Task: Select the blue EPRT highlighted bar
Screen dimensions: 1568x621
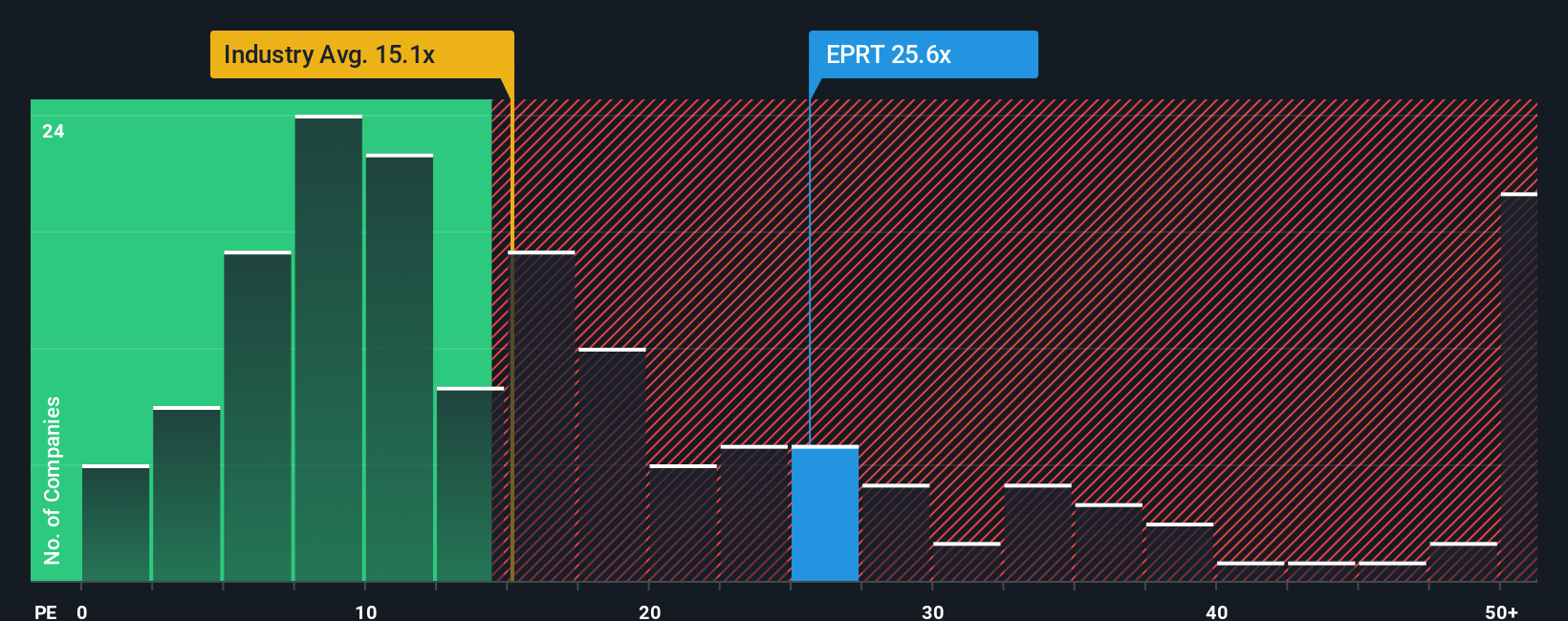Action: coord(825,513)
